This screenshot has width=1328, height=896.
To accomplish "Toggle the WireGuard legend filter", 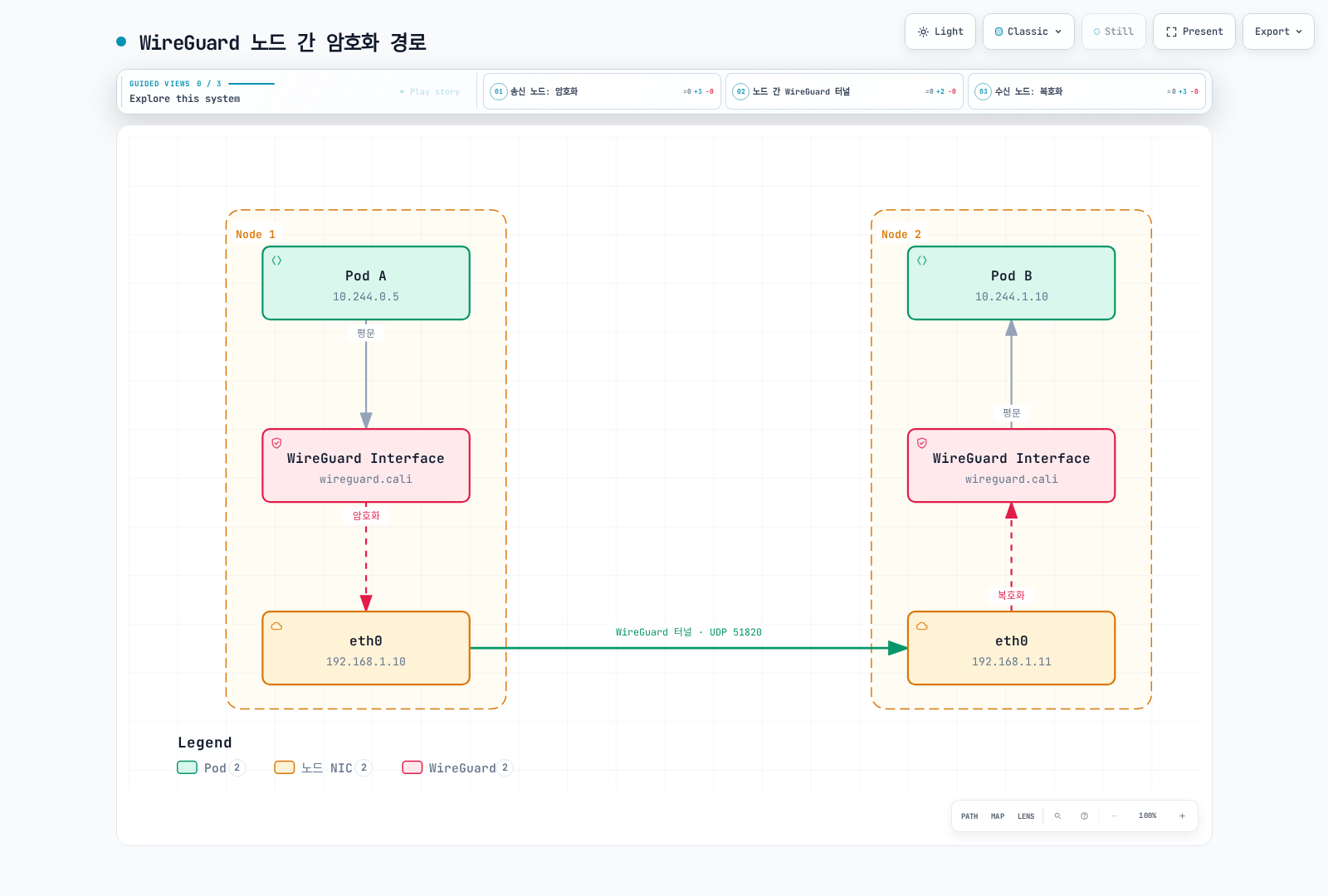I will (457, 767).
